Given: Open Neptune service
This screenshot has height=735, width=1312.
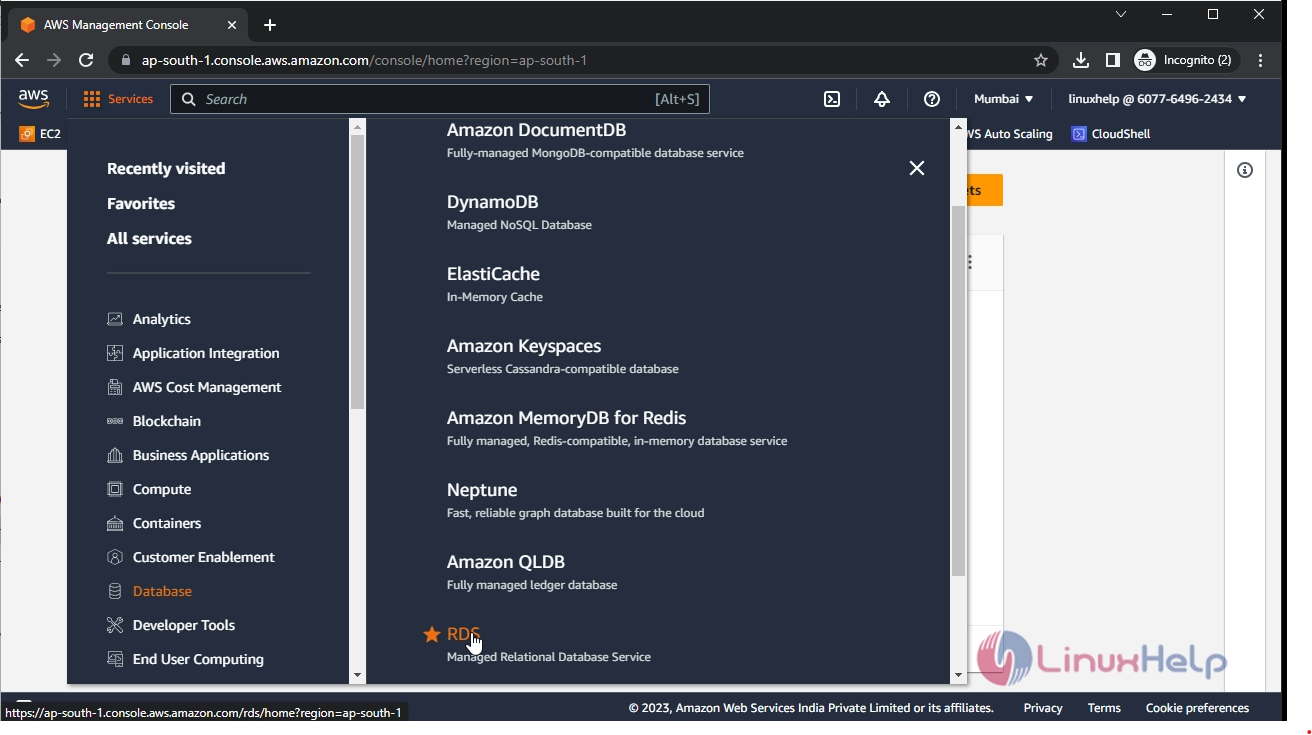Looking at the screenshot, I should point(482,490).
